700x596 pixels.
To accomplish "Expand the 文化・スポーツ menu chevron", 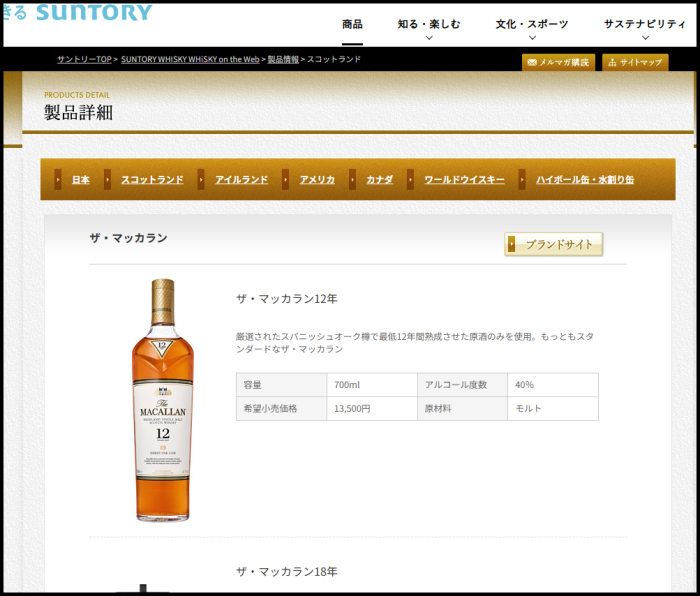I will coord(532,38).
